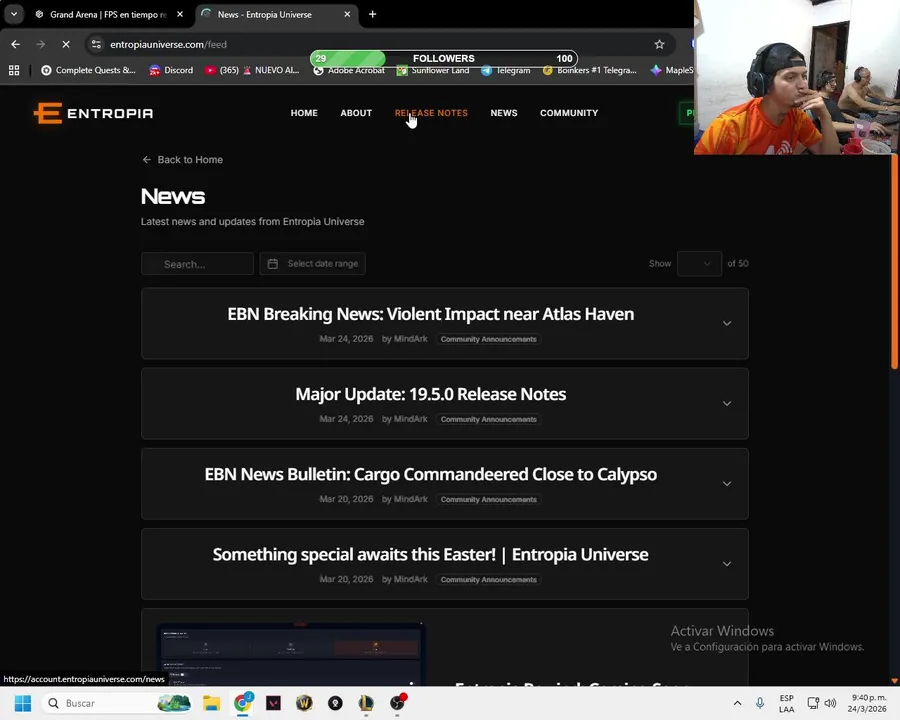900x720 pixels.
Task: Click the microphone tray icon
Action: click(759, 703)
